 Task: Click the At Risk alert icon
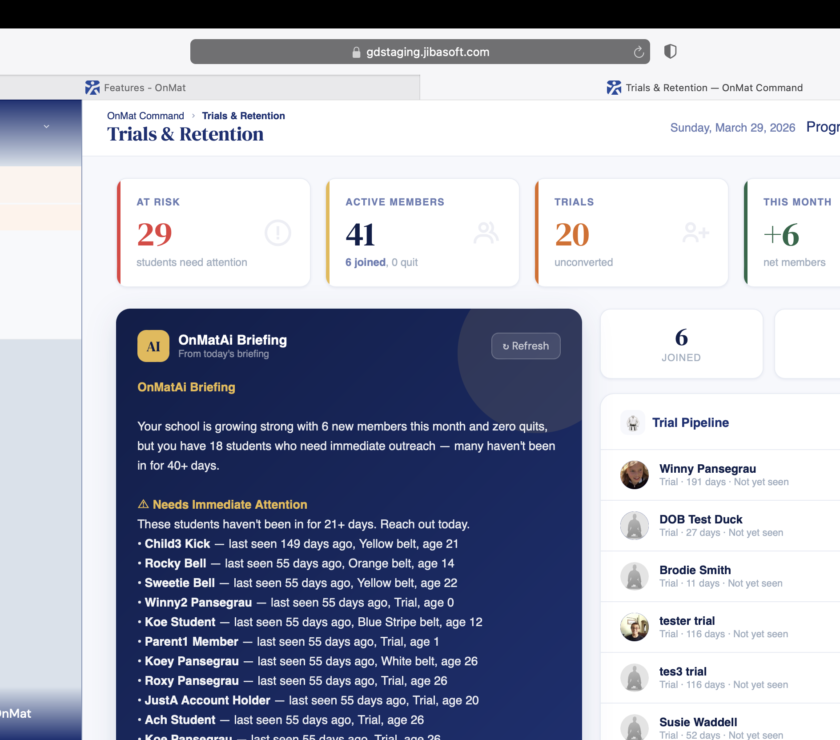(x=278, y=233)
